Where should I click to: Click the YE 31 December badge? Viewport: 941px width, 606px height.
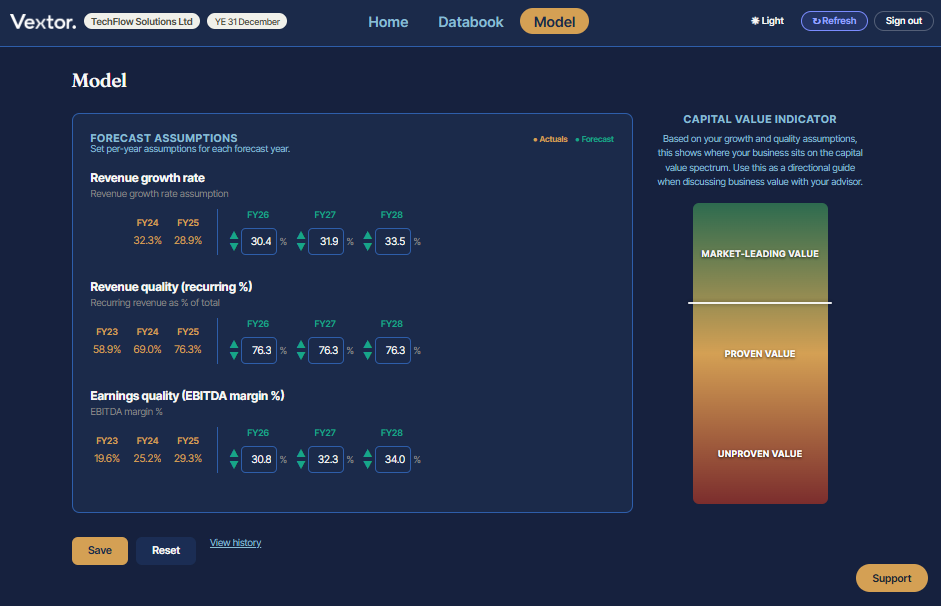tap(247, 22)
